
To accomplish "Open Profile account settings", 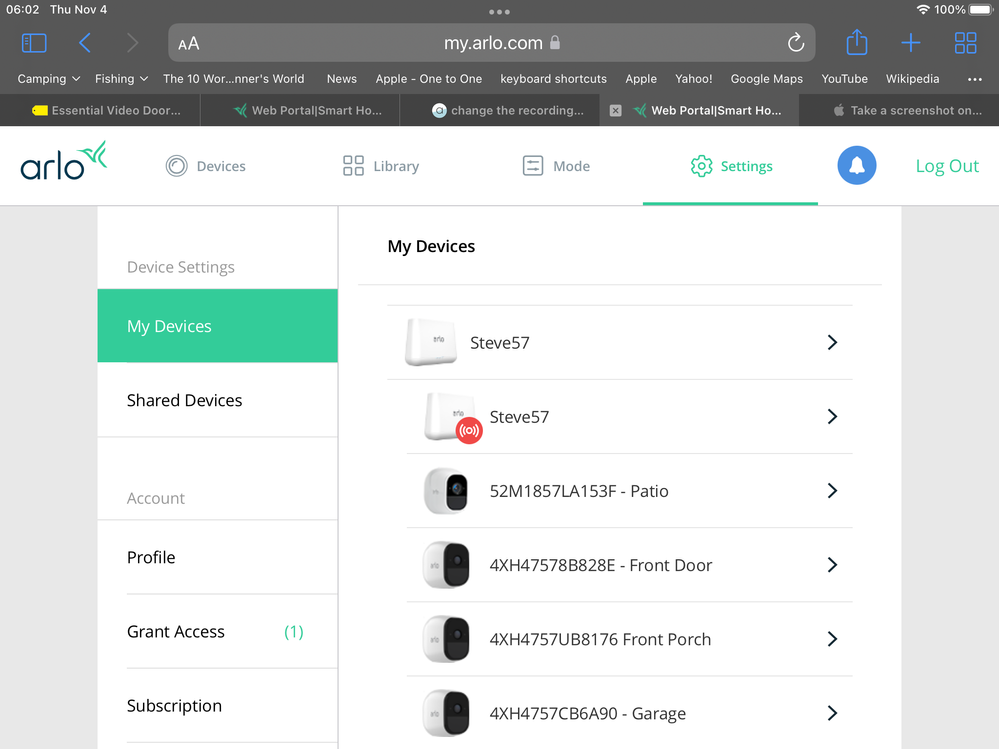I will coord(217,557).
